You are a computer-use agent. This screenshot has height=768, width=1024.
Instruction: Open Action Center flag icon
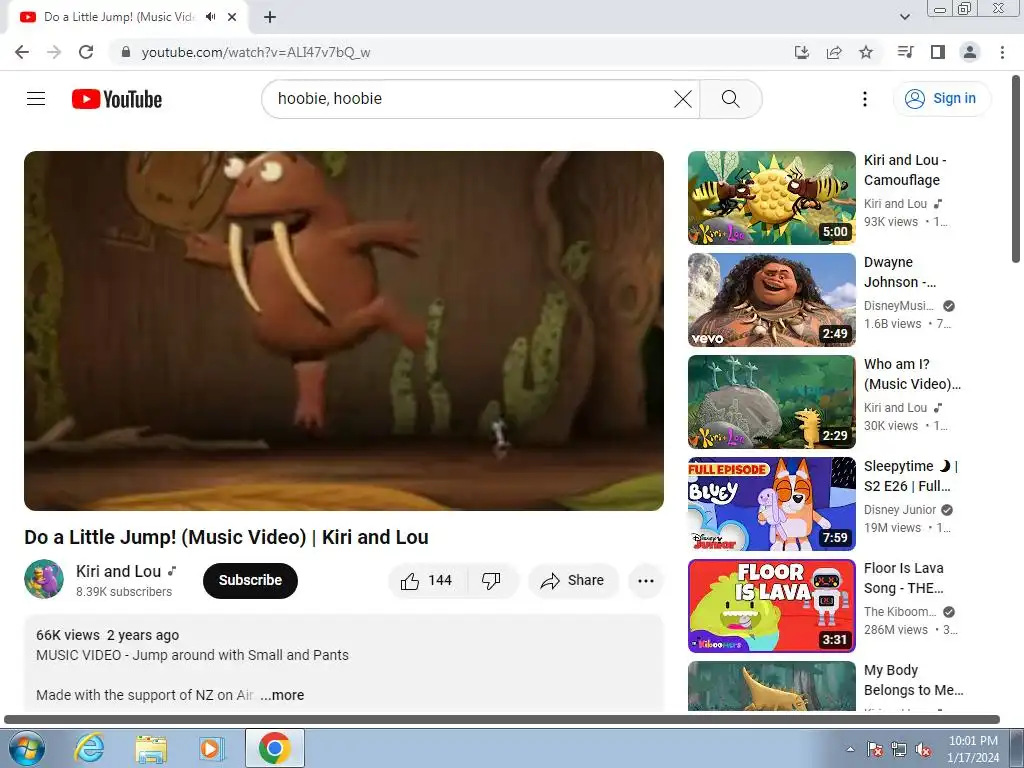coord(875,749)
